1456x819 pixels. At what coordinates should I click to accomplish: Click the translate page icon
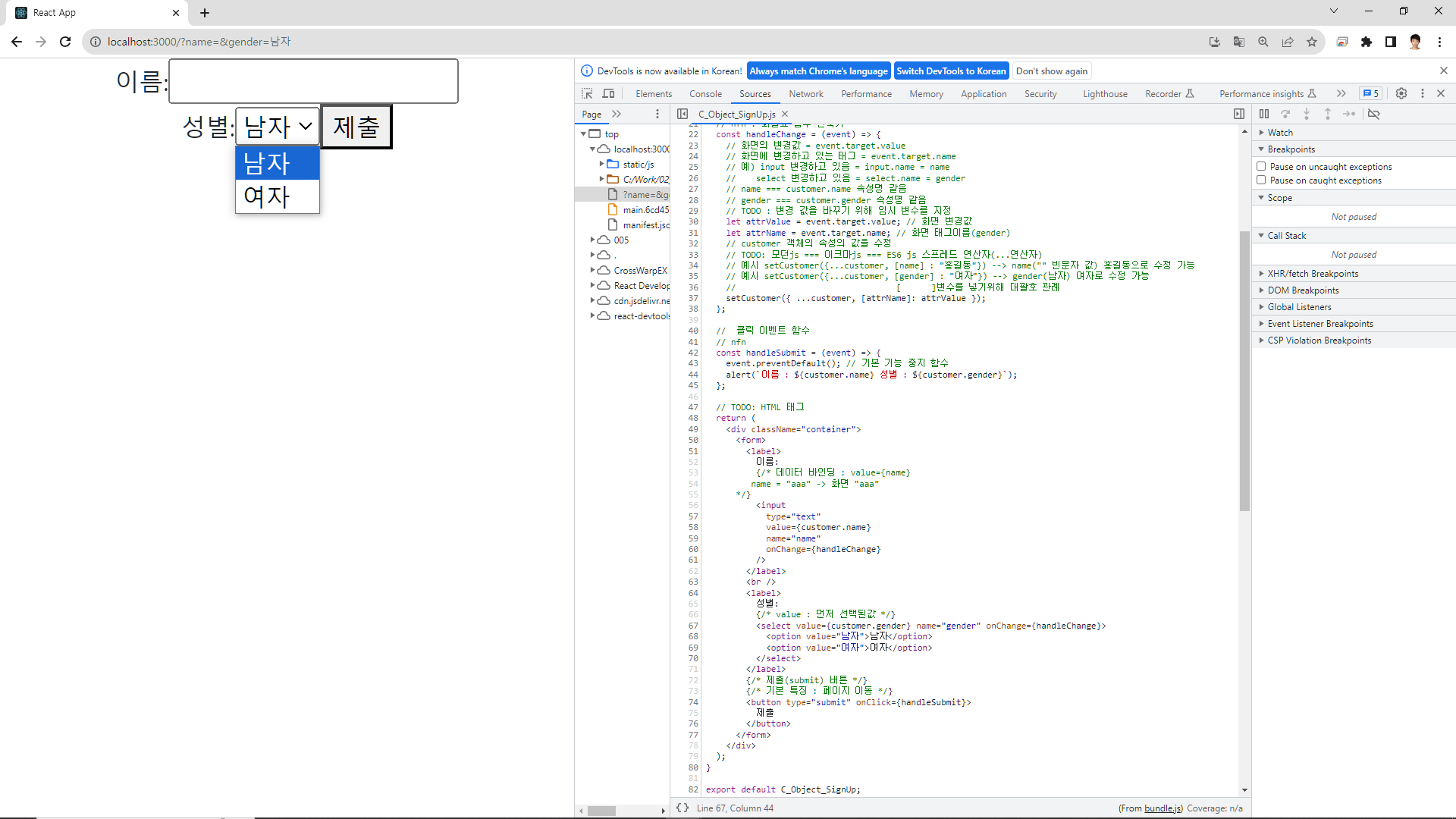pyautogui.click(x=1239, y=42)
